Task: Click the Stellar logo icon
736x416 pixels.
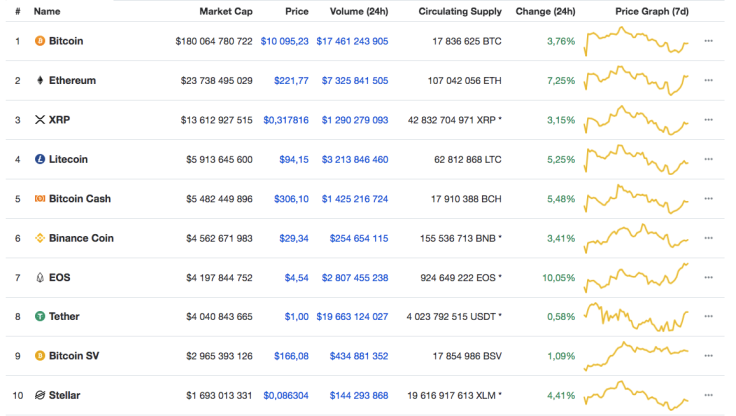Action: coord(40,395)
